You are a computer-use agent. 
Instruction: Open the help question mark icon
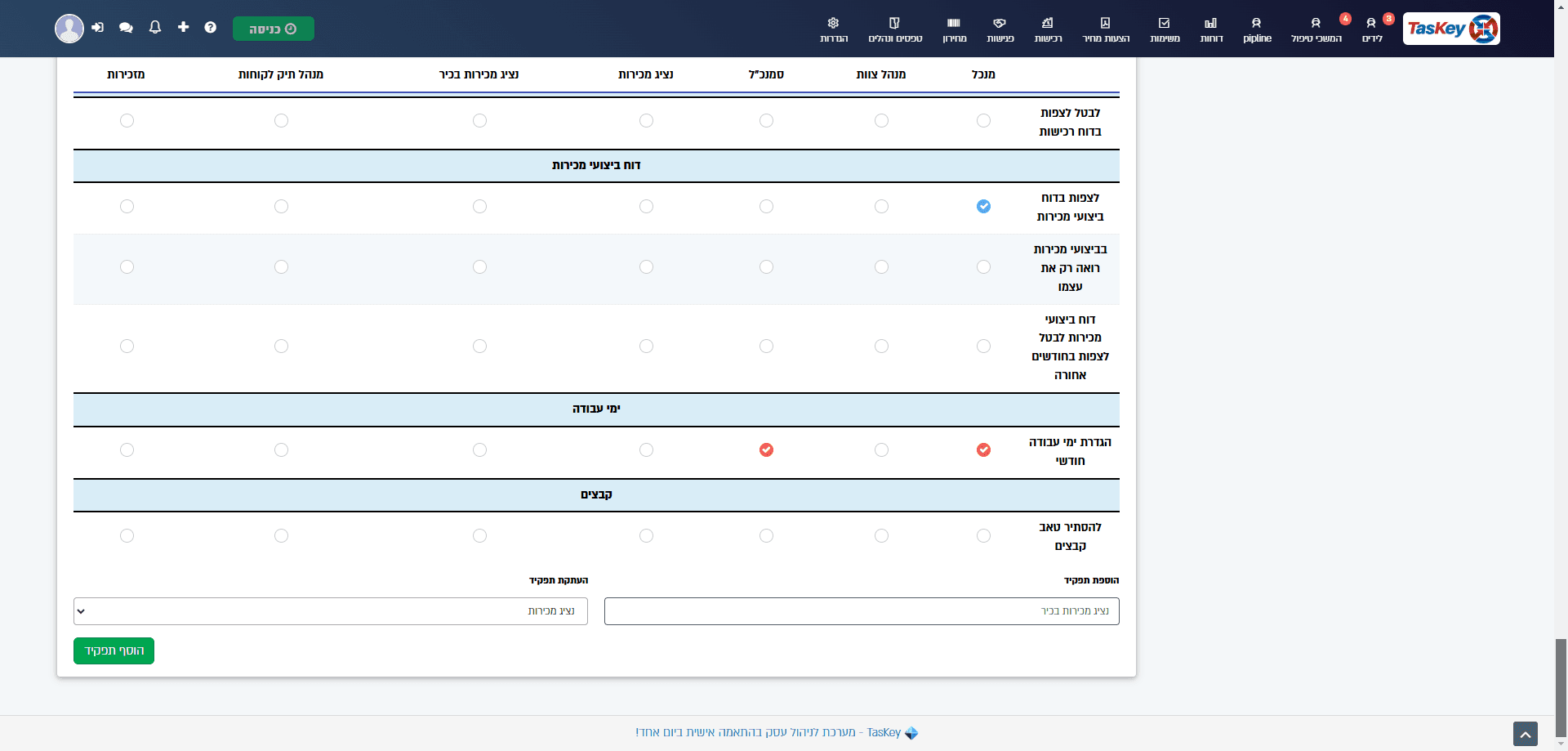tap(211, 28)
